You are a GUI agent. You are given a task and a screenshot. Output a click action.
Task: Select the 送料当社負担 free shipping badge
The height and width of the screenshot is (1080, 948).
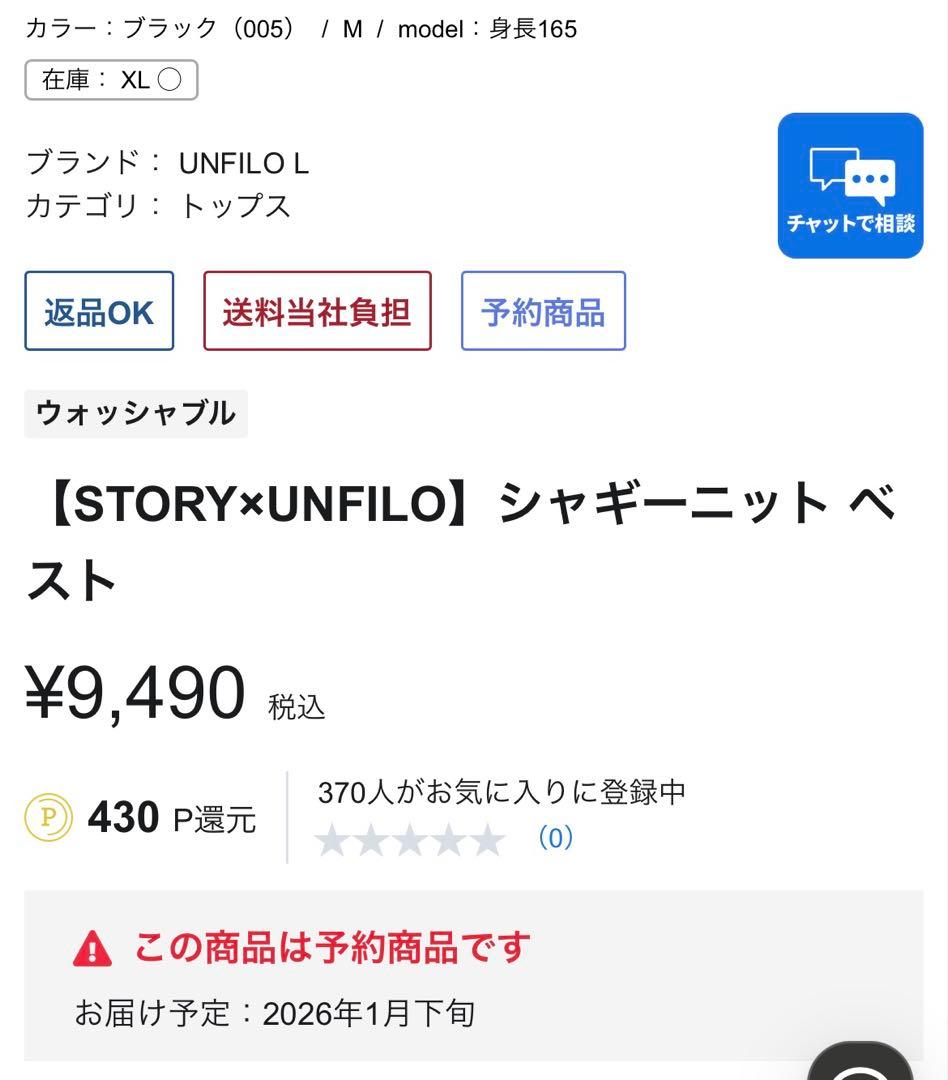[317, 311]
